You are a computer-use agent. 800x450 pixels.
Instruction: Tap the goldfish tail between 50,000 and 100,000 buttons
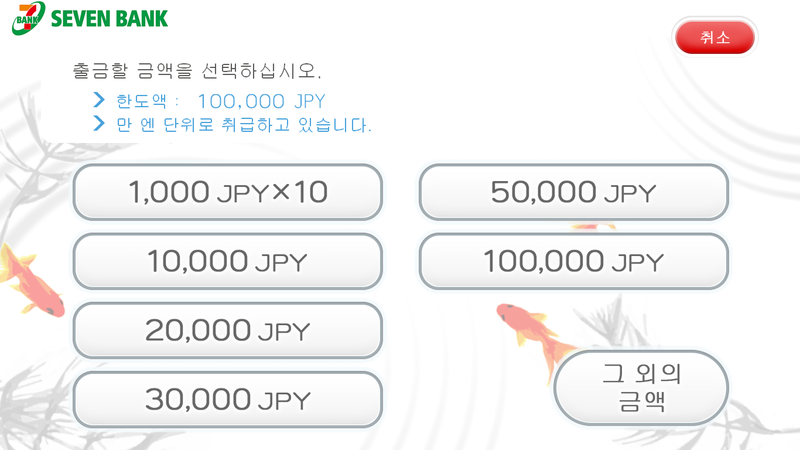[593, 227]
